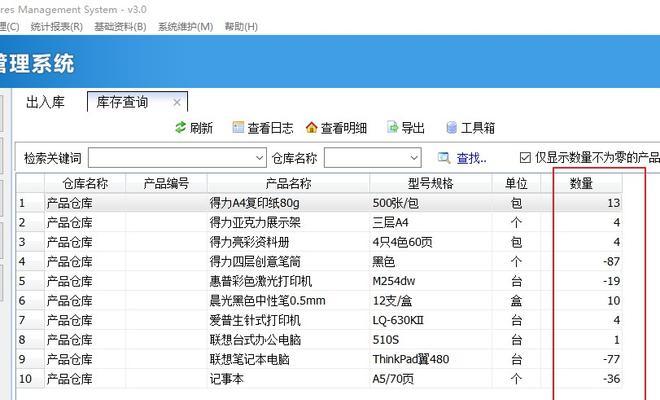Image resolution: width=660 pixels, height=400 pixels.
Task: Click the magnifier search icon beside 查找
Action: (444, 158)
